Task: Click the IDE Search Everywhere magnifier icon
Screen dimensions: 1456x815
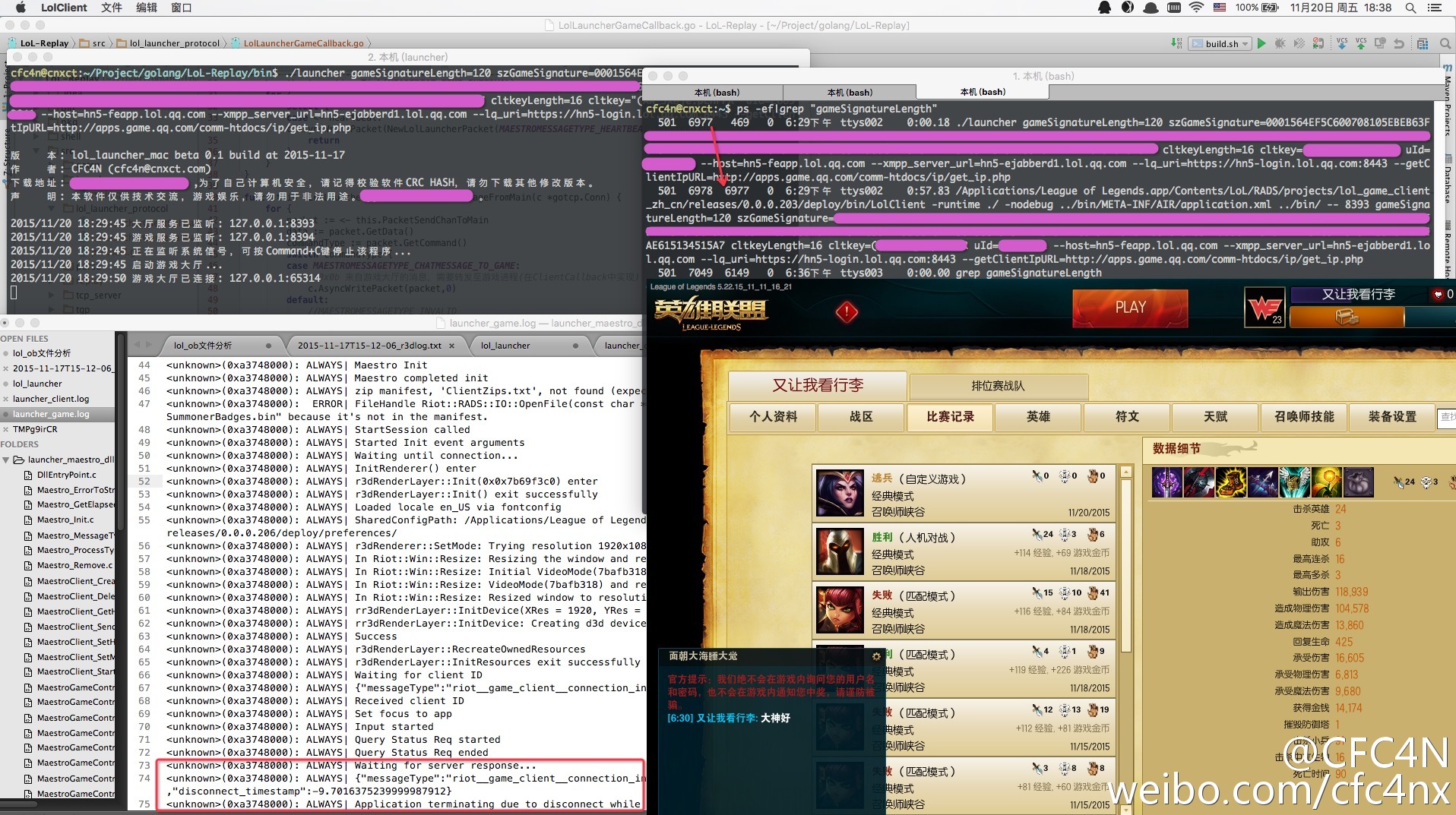Action: pos(1445,43)
